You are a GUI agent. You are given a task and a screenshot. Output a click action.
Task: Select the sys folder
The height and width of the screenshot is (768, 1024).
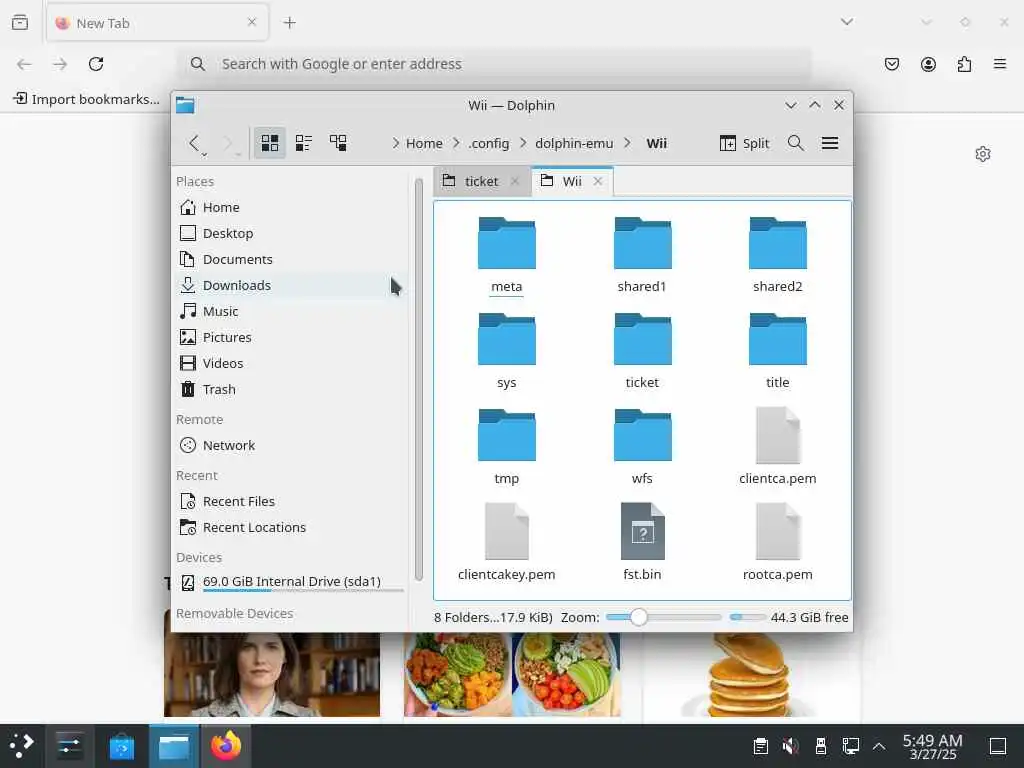click(x=506, y=351)
